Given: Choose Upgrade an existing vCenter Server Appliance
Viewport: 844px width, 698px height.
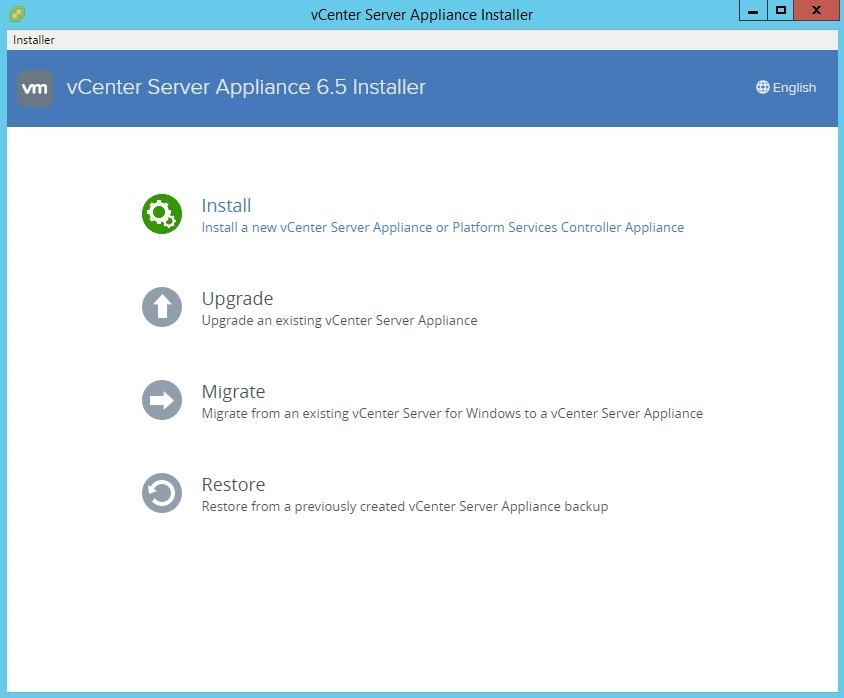Looking at the screenshot, I should coord(237,299).
